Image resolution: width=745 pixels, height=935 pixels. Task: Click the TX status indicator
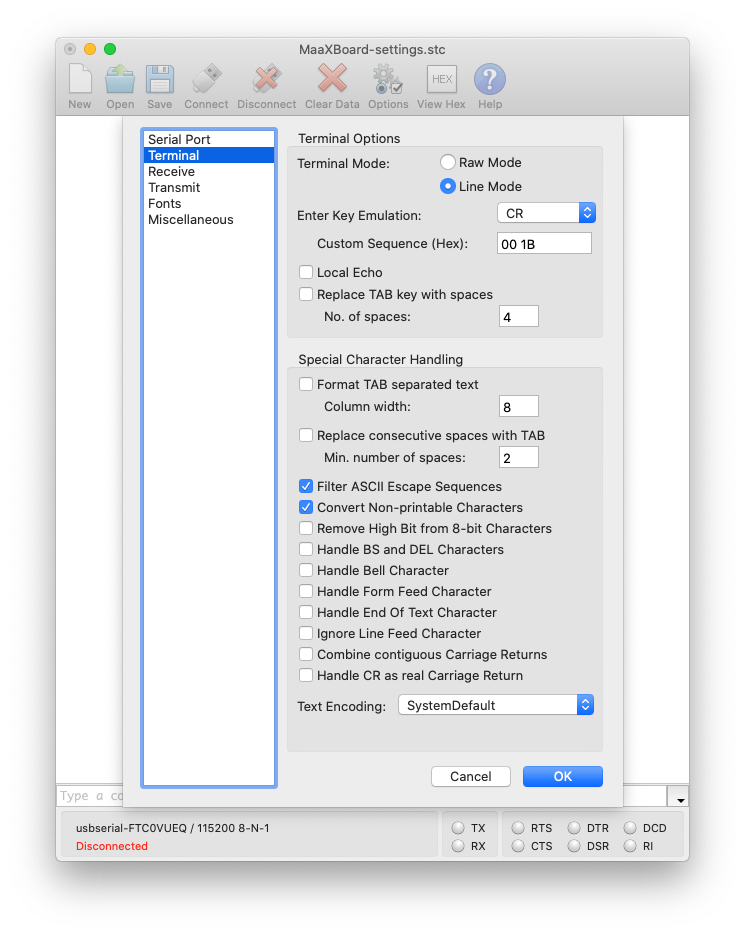coord(458,828)
